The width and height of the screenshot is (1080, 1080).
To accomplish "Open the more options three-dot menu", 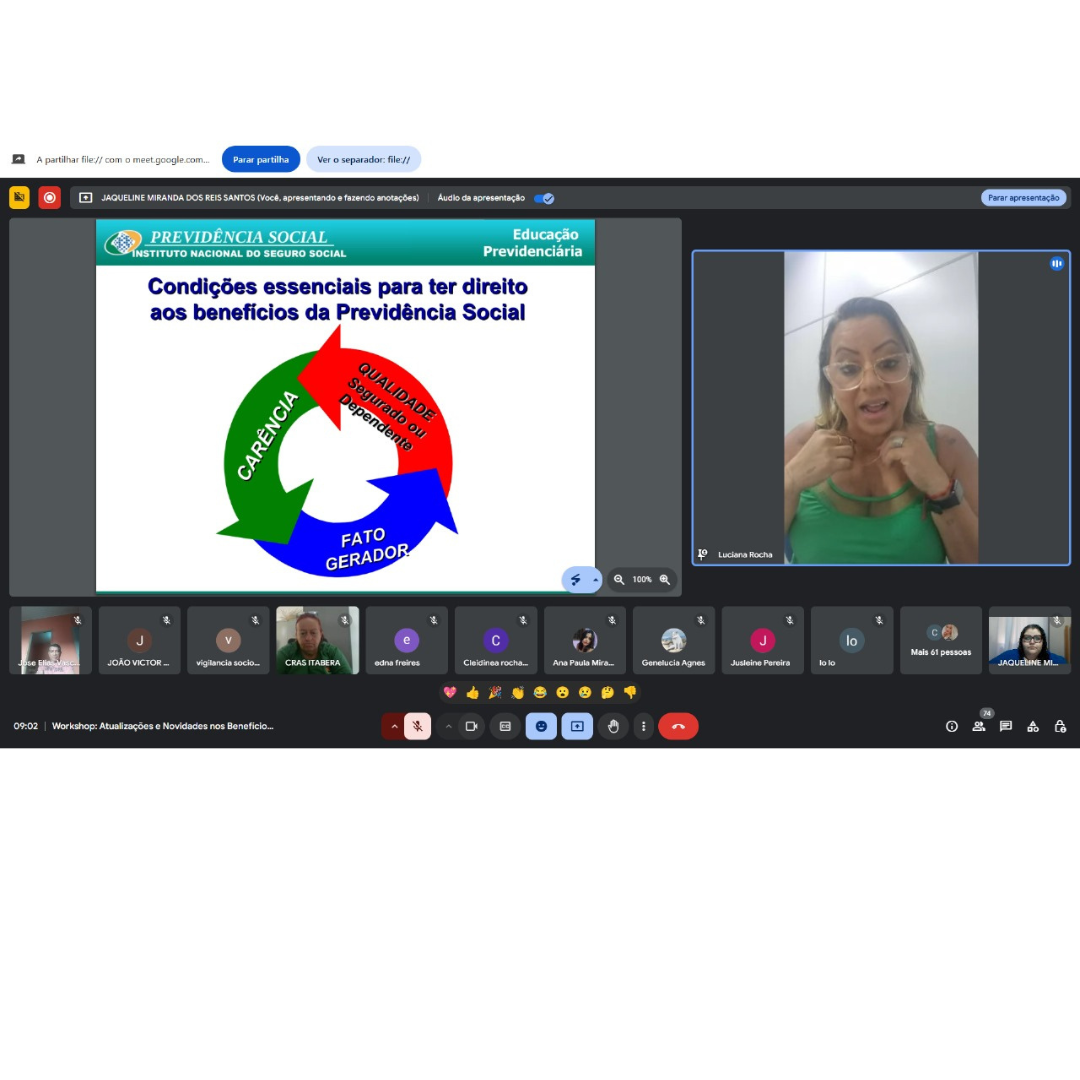I will coord(643,726).
